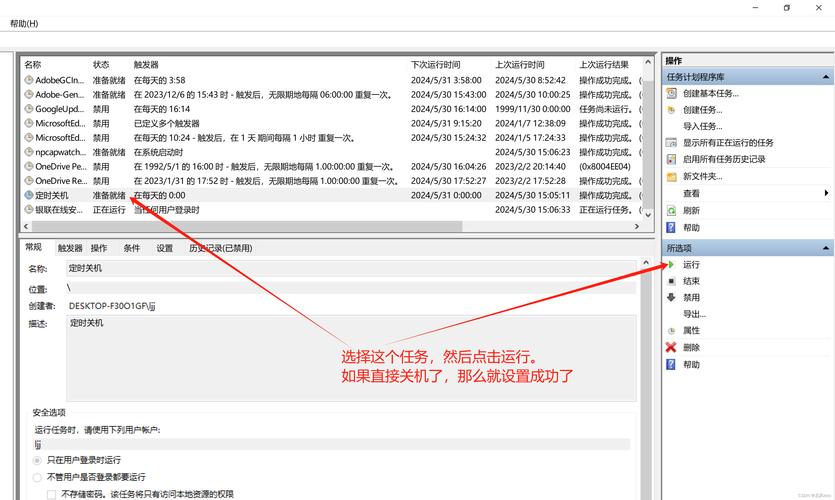Click the clock icon beside npcapwatch task
835x500 pixels.
point(29,152)
